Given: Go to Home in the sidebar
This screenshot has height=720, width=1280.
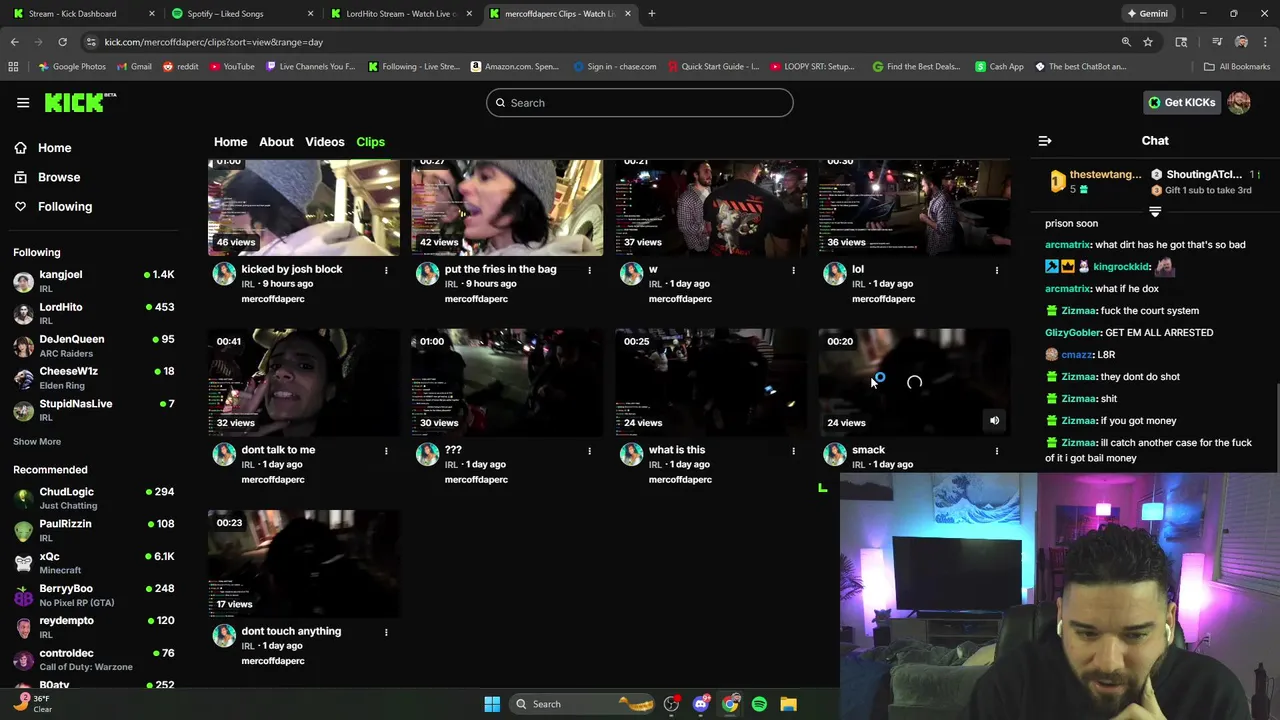Looking at the screenshot, I should pos(54,148).
